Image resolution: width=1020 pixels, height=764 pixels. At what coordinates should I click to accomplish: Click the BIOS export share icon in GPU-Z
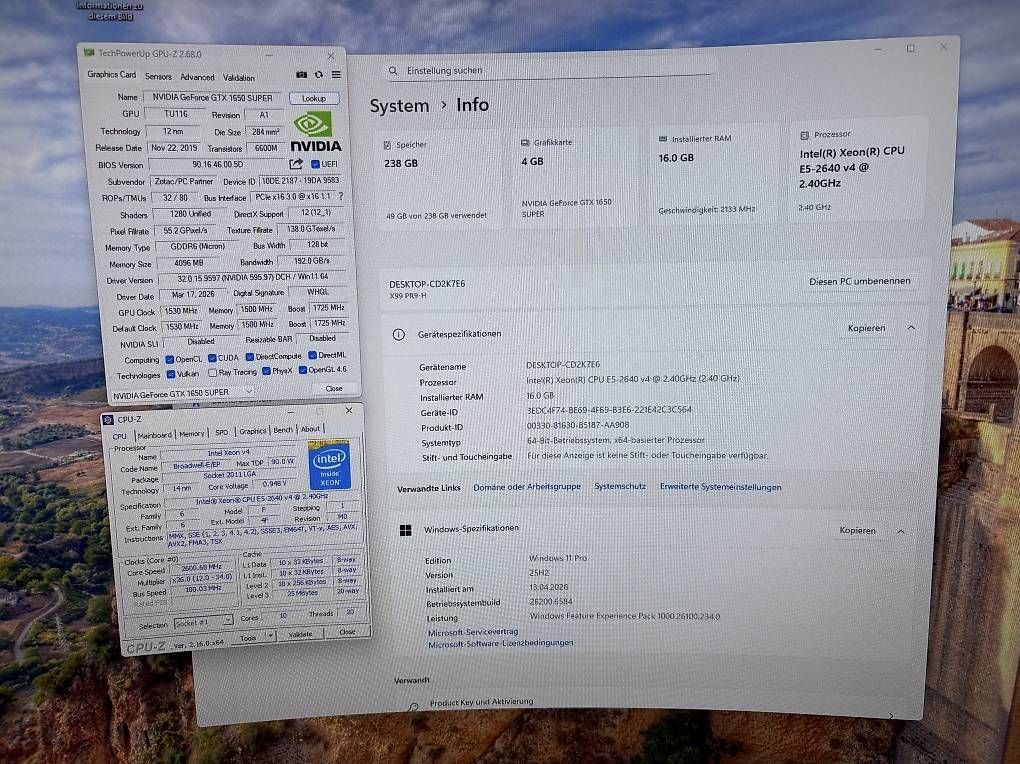pos(297,164)
